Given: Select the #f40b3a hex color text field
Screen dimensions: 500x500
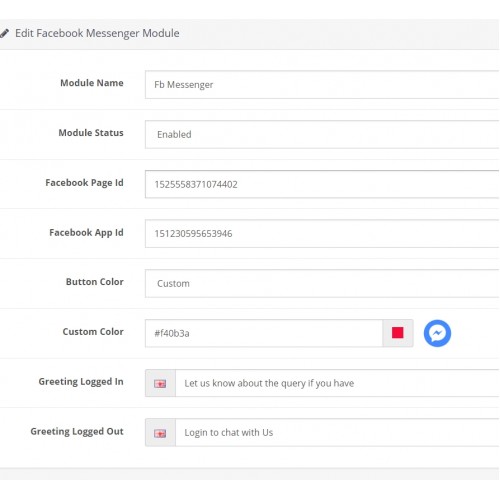Looking at the screenshot, I should pos(264,333).
